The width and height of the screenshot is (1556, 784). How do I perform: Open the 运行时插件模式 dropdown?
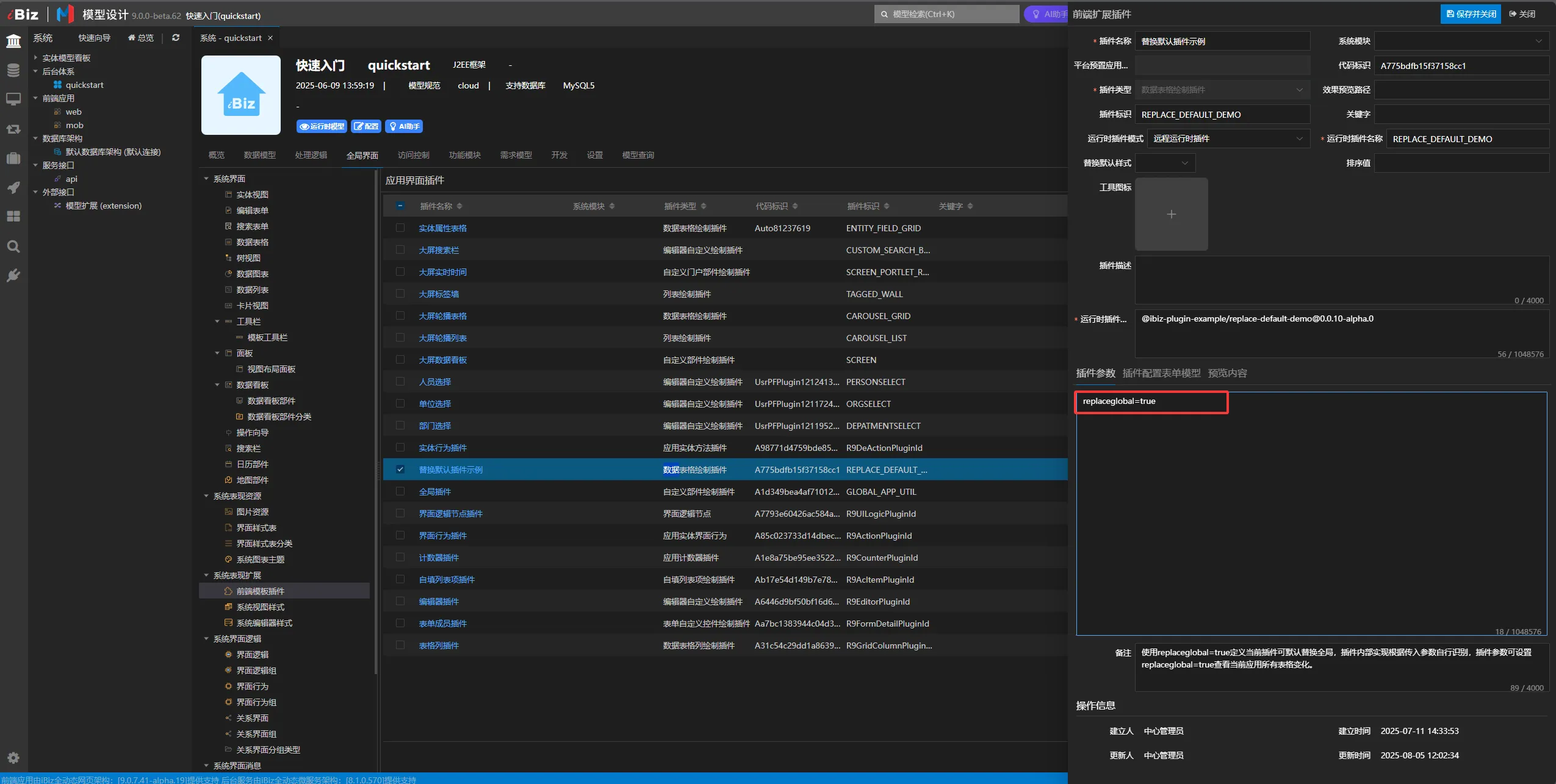coord(1228,138)
